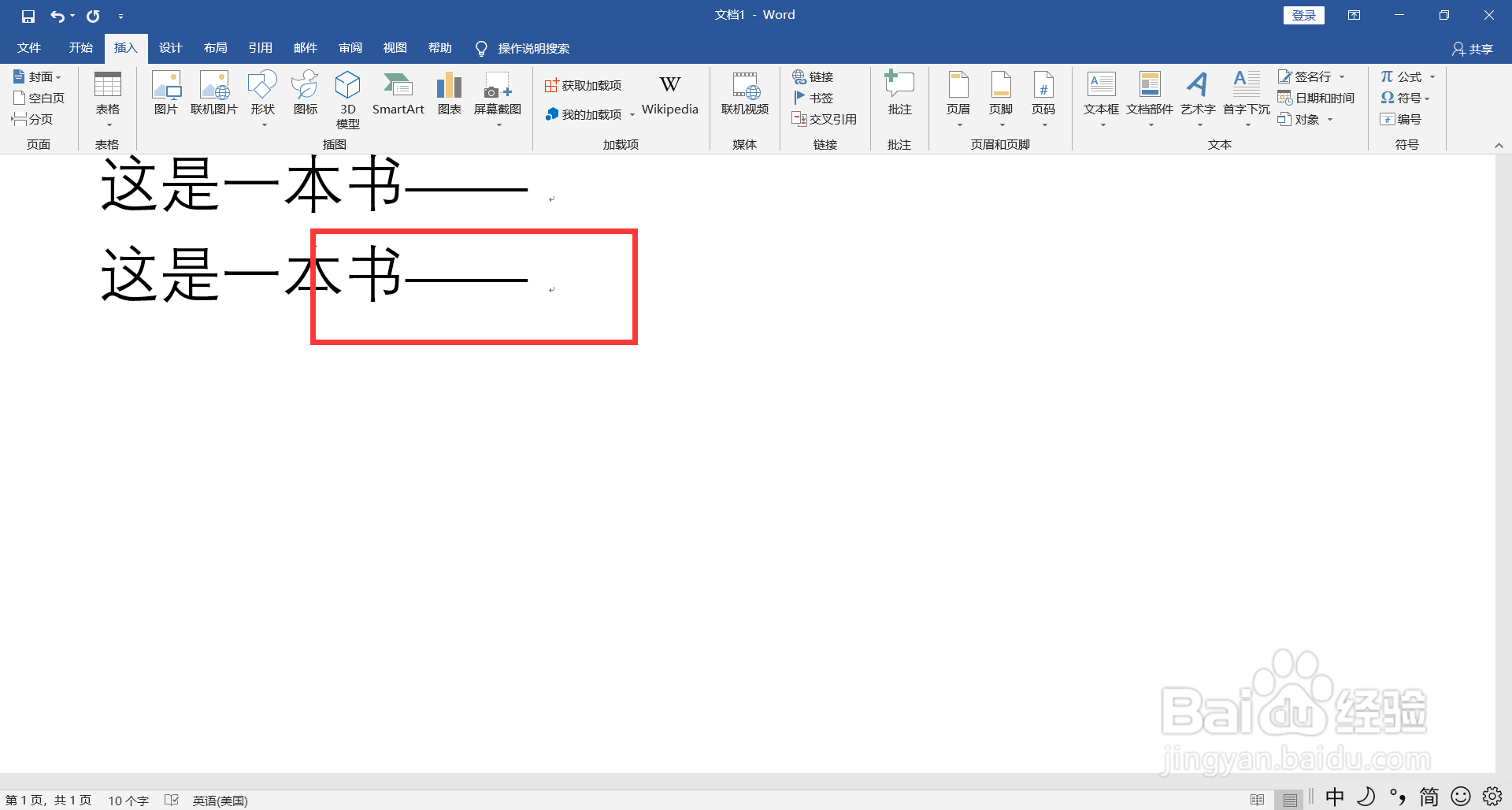The height and width of the screenshot is (810, 1512).
Task: Open Wikipedia add-in
Action: (x=669, y=96)
